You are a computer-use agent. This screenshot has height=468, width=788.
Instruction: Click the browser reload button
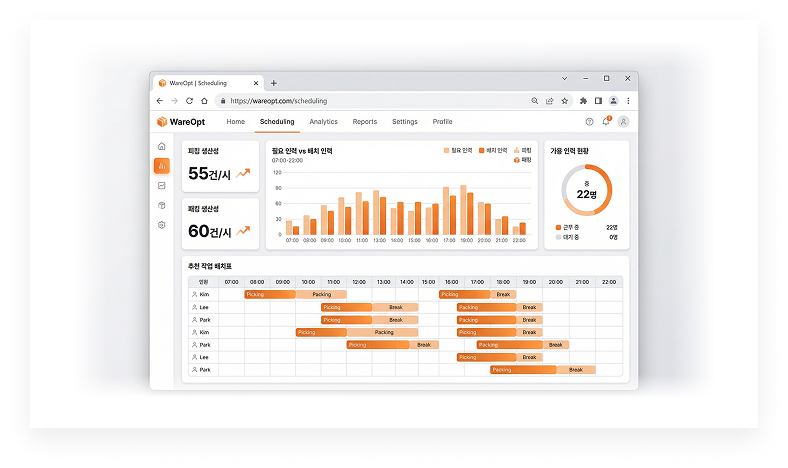(190, 101)
